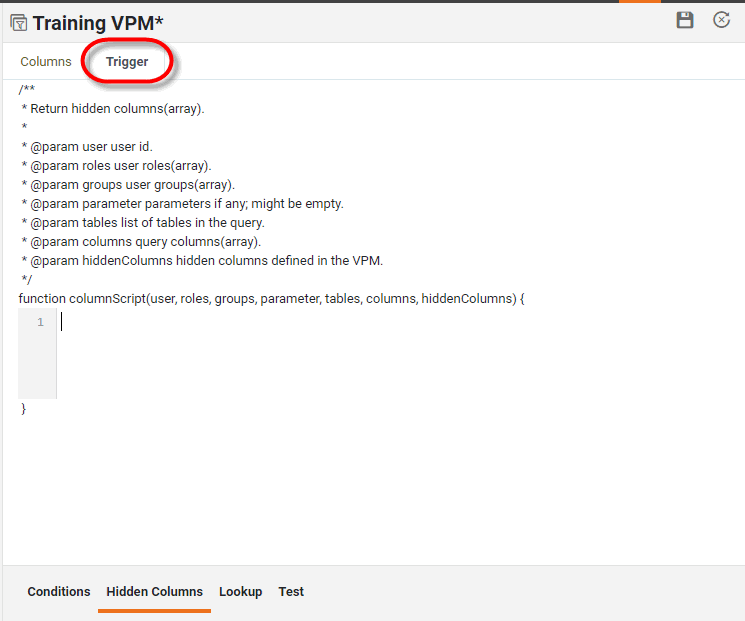The height and width of the screenshot is (621, 745).
Task: Switch to the Columns tab
Action: click(x=46, y=62)
